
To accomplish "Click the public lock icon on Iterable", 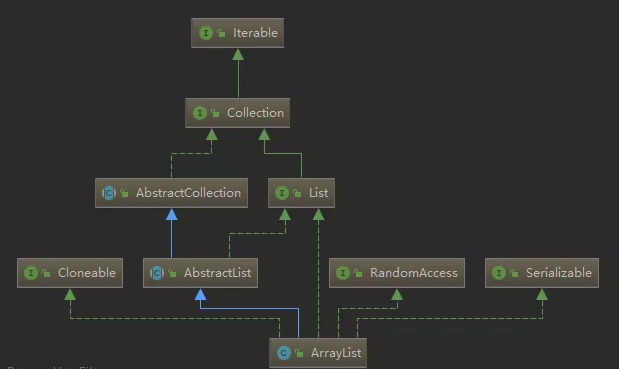I will [x=221, y=34].
